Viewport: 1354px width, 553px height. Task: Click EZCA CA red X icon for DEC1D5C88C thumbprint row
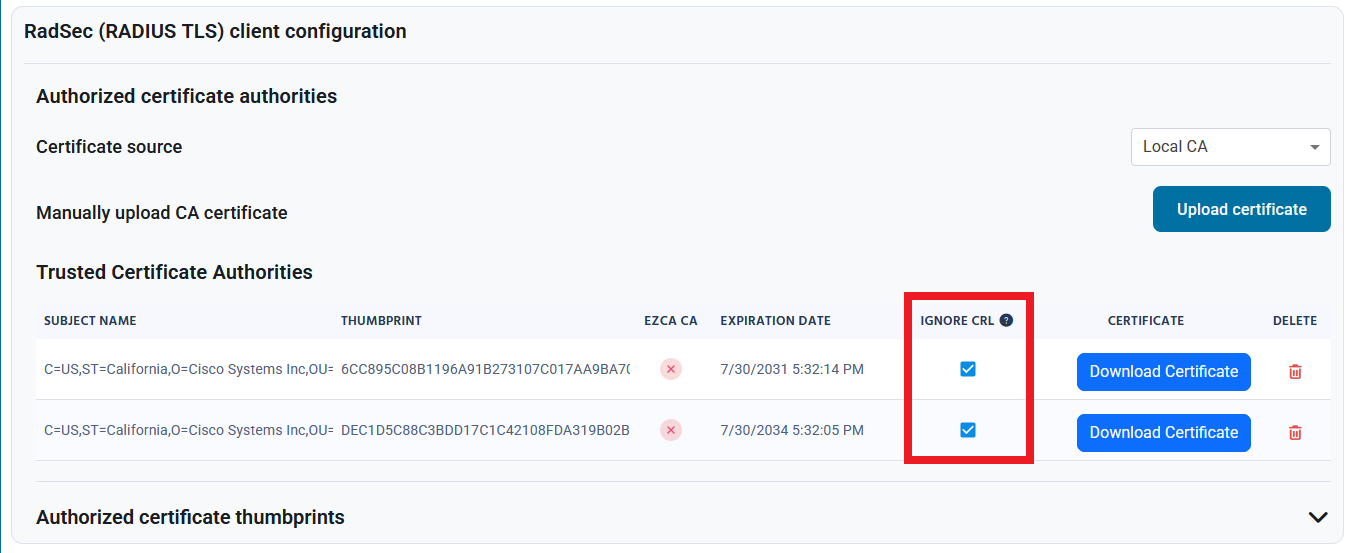[671, 430]
